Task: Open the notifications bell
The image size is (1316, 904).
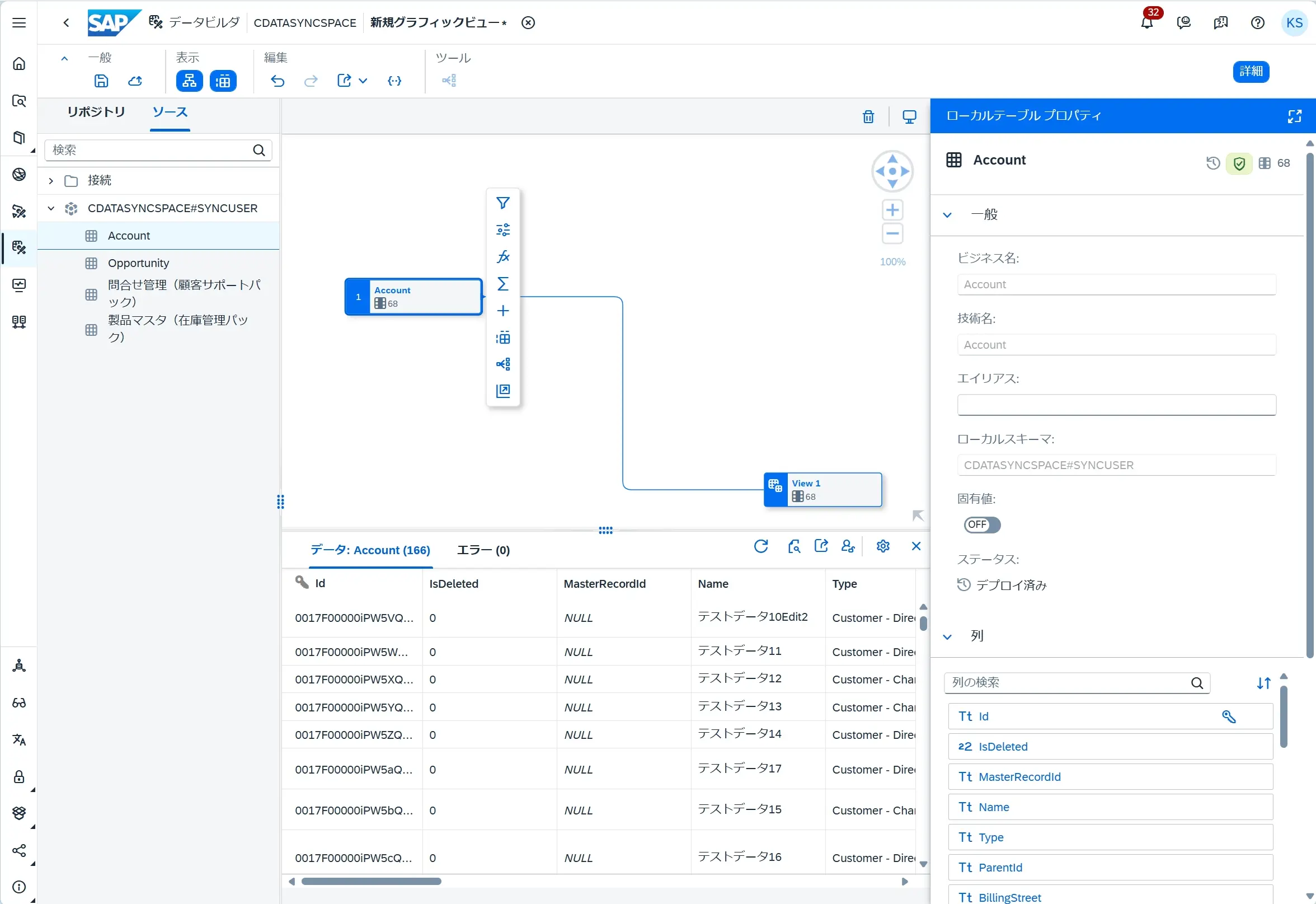Action: (x=1146, y=22)
